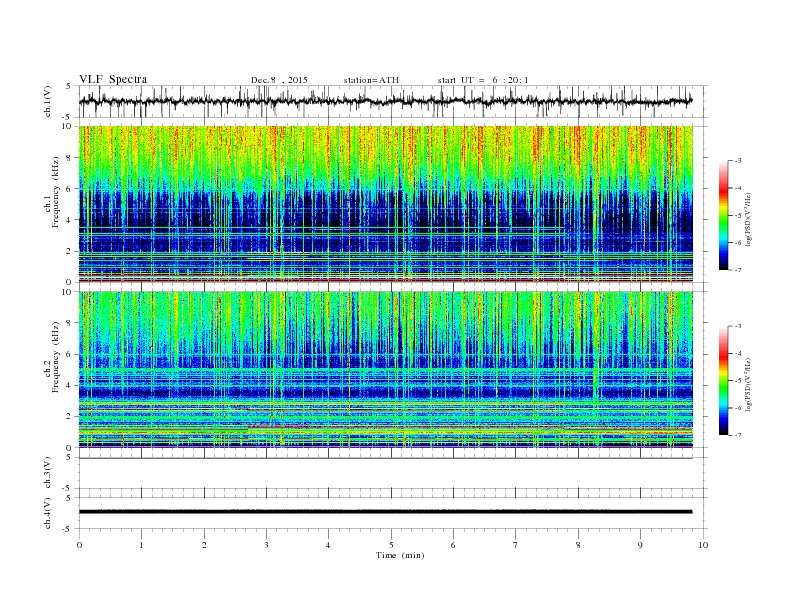Click the "ch.1(V)" axis label
This screenshot has height=612, width=792.
coord(48,101)
